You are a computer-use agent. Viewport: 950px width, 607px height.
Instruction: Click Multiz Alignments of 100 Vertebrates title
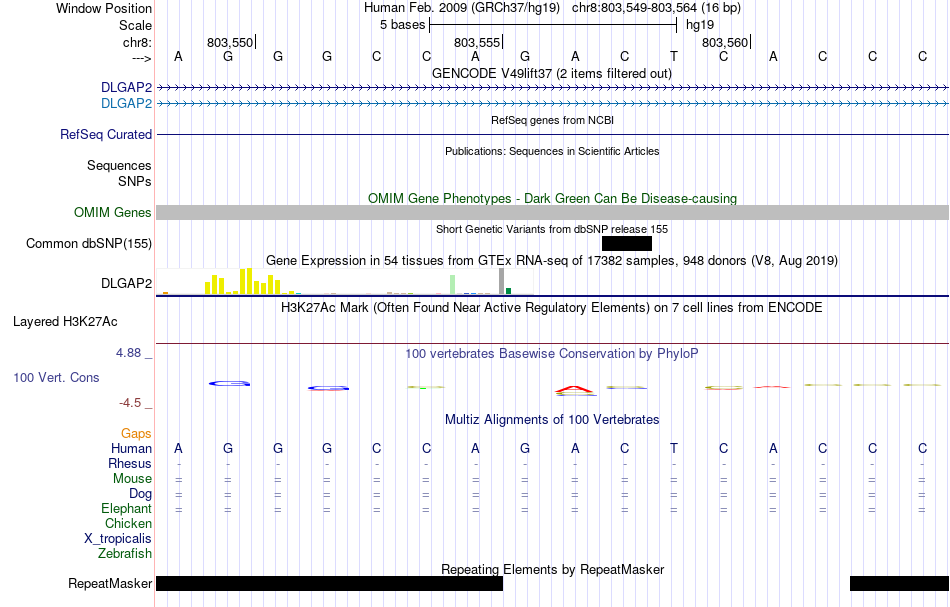tap(552, 419)
